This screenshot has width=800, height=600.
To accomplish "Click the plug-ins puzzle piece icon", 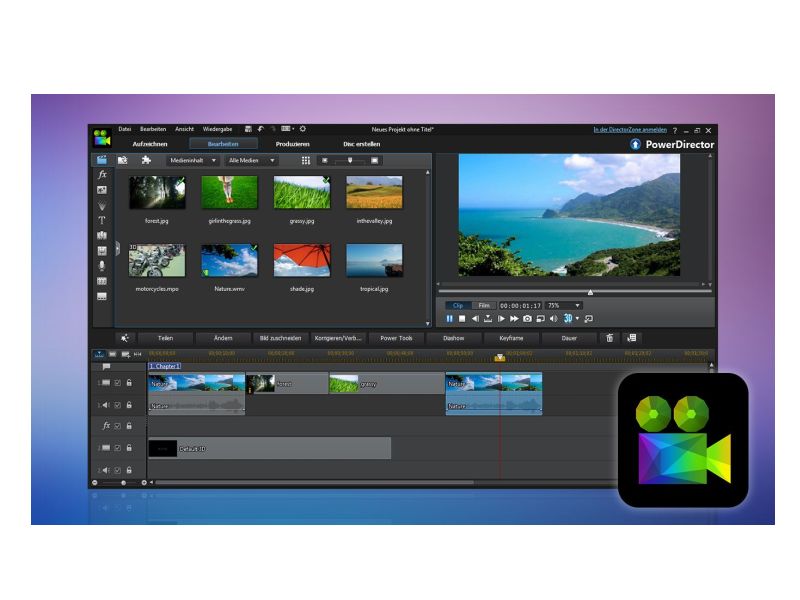I will 146,160.
